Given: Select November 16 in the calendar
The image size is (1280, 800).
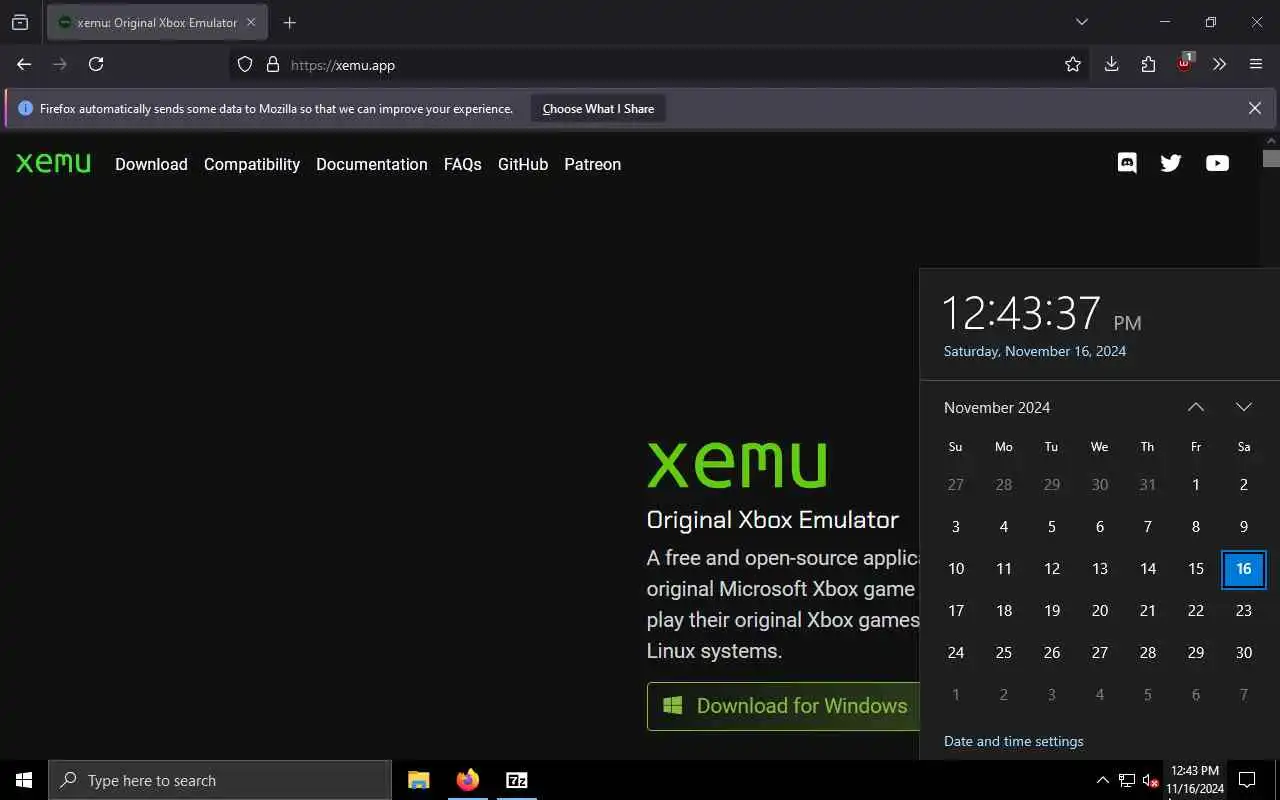Looking at the screenshot, I should tap(1244, 569).
